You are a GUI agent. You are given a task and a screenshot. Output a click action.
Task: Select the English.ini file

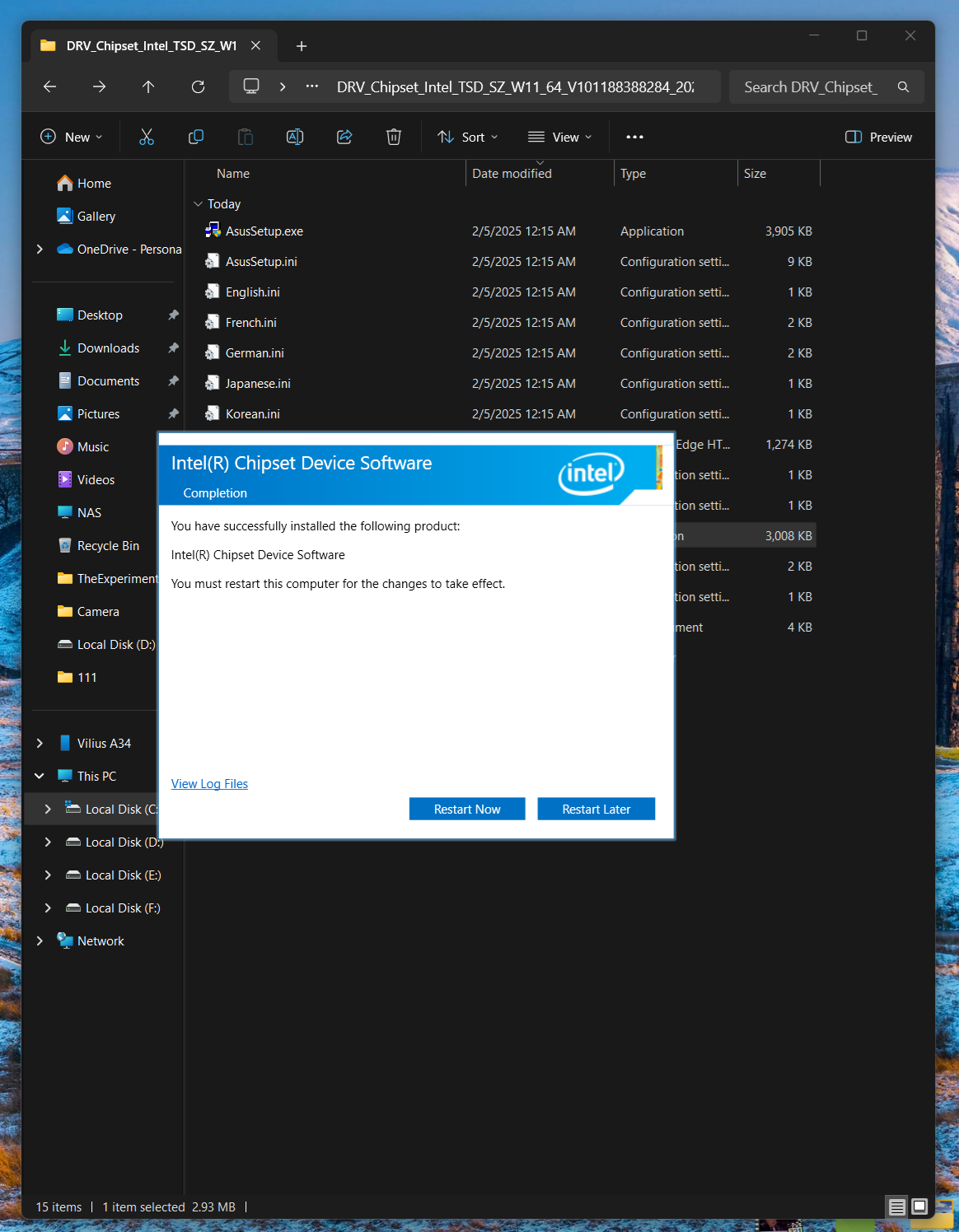tap(253, 292)
